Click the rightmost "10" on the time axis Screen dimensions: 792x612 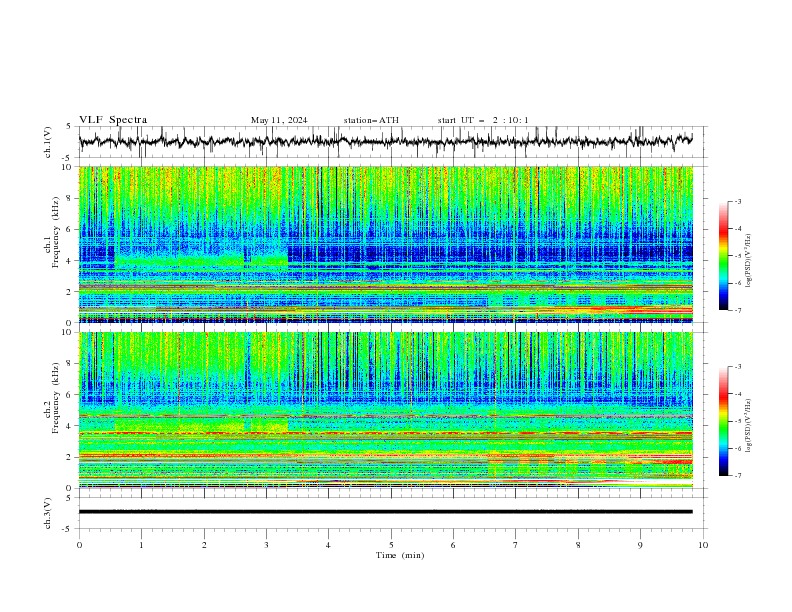(703, 545)
